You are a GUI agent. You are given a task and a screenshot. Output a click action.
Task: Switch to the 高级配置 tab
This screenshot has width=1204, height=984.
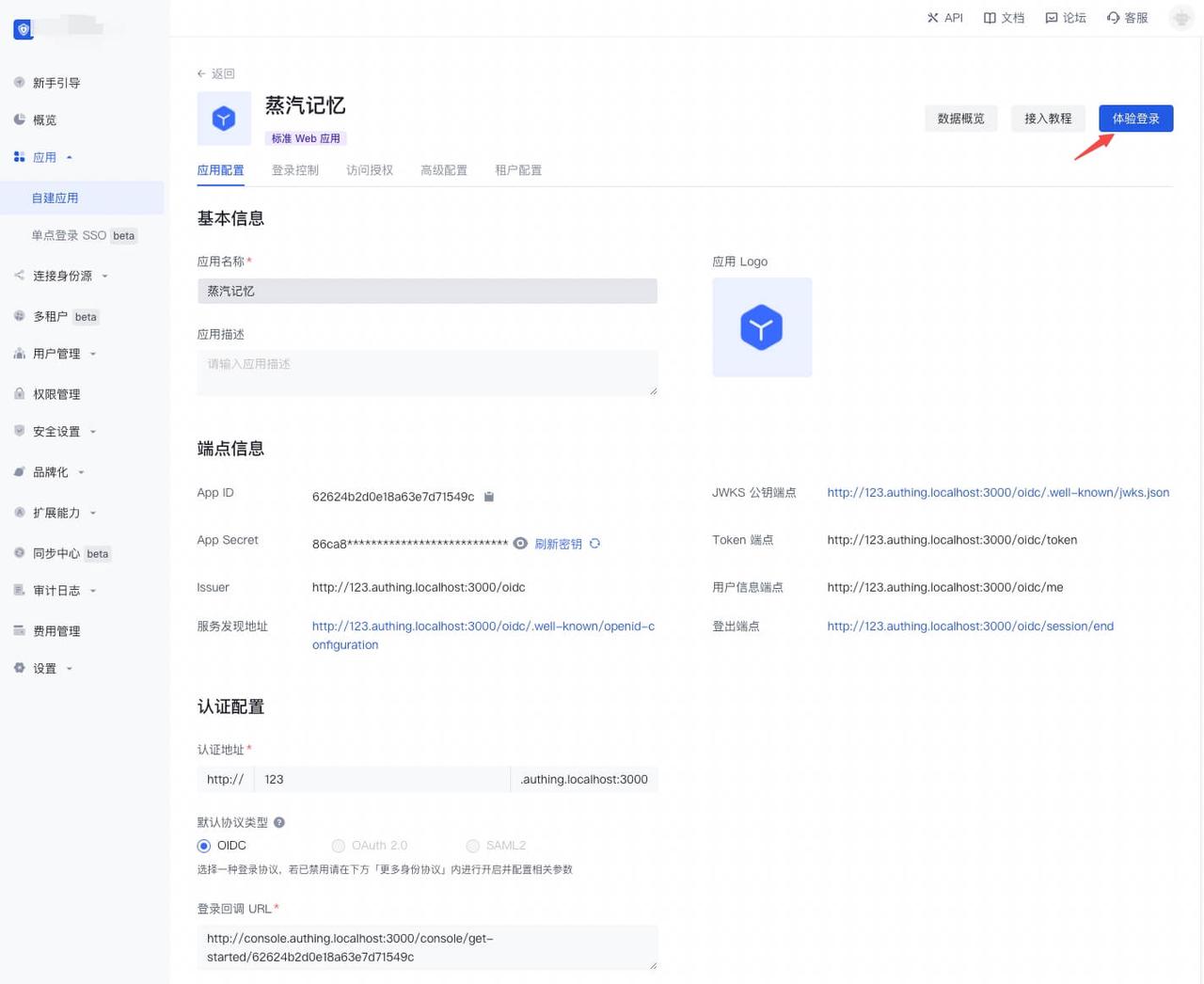pos(444,170)
